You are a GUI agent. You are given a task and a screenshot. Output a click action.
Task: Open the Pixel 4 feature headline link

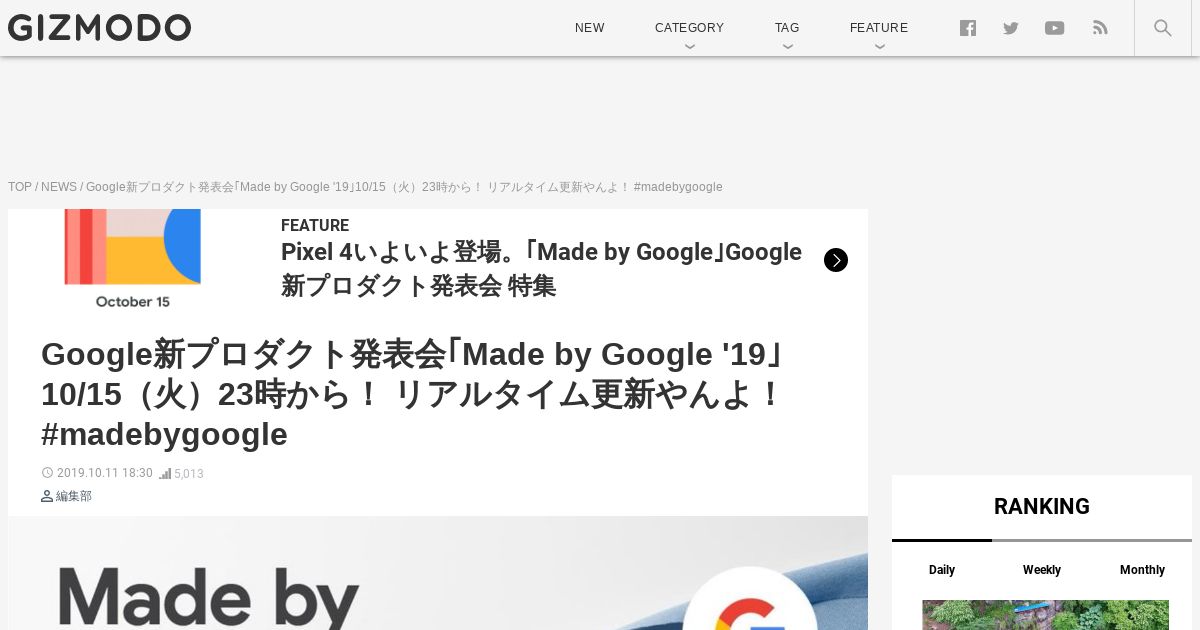pos(541,269)
